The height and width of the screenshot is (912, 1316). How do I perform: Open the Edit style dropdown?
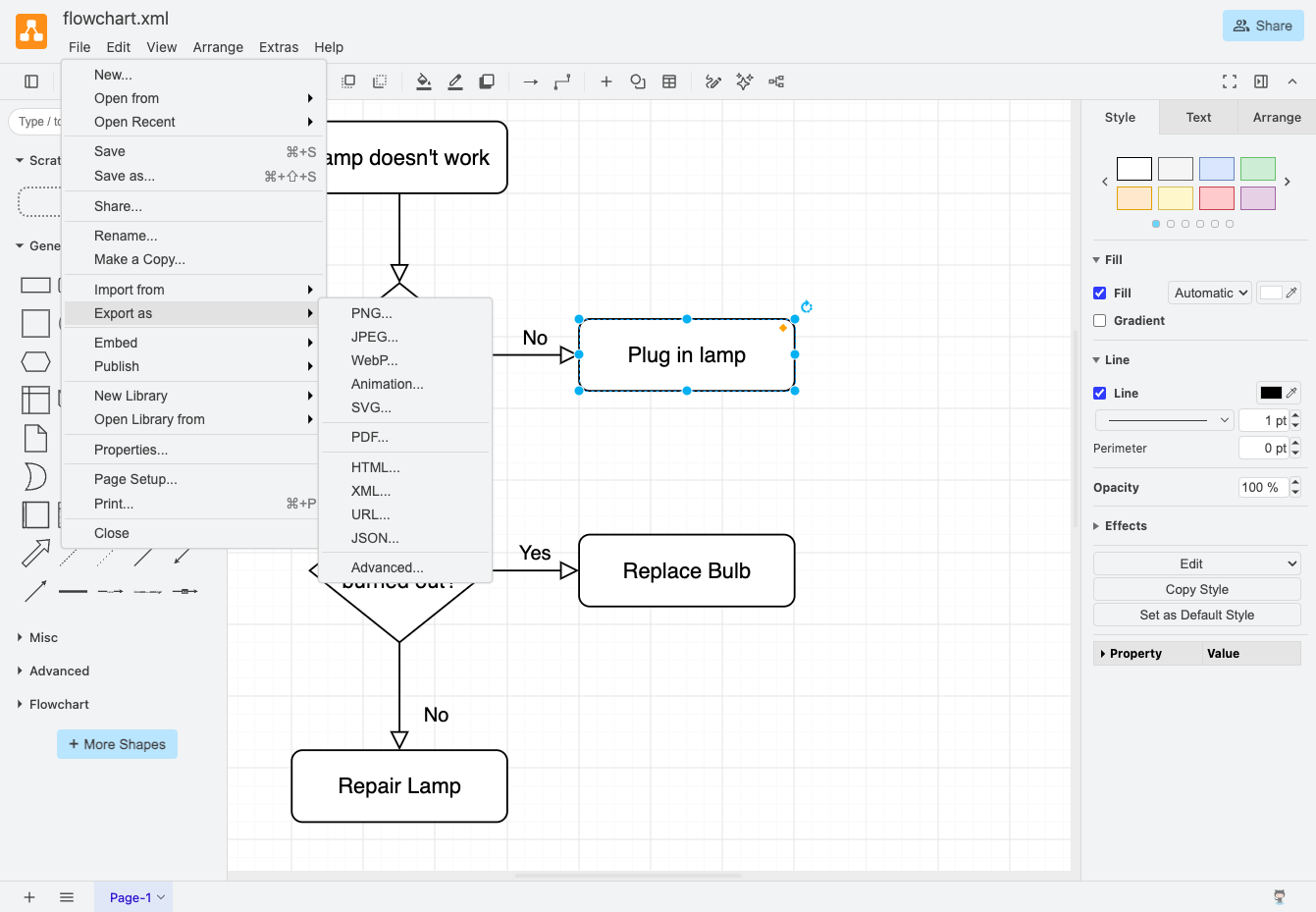coord(1197,563)
